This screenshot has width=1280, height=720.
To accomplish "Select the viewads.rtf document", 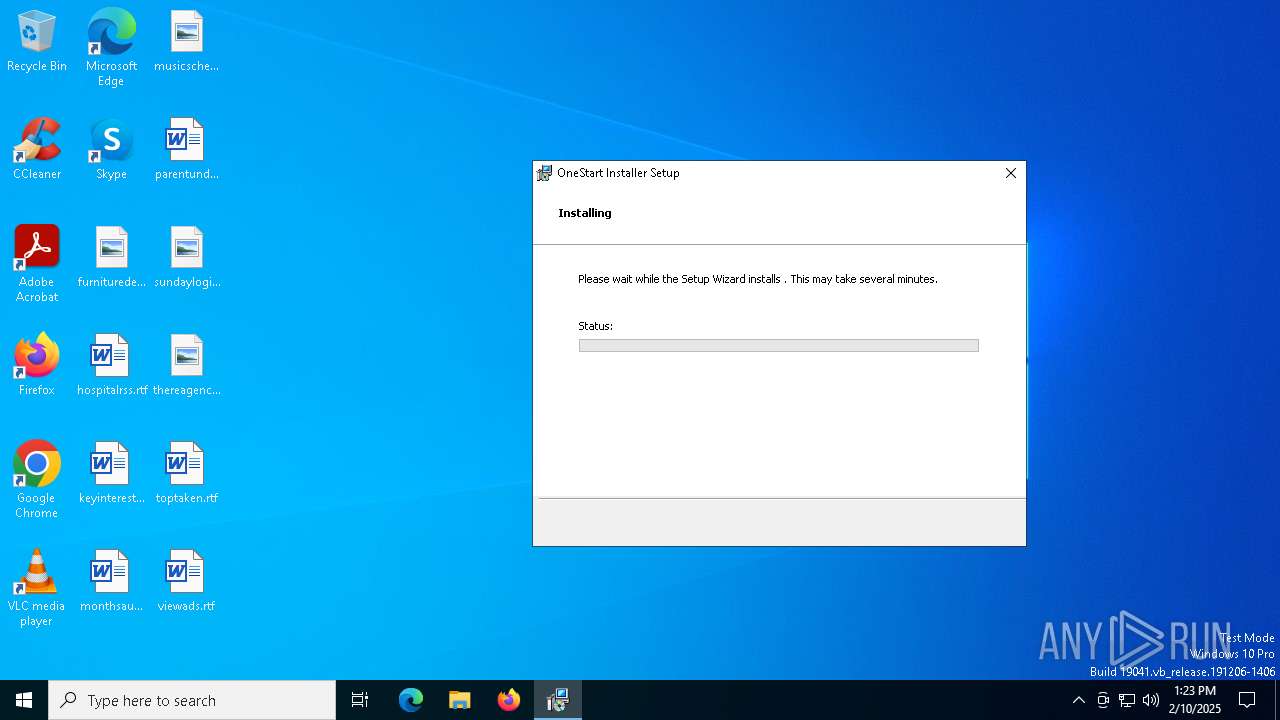I will click(x=186, y=582).
